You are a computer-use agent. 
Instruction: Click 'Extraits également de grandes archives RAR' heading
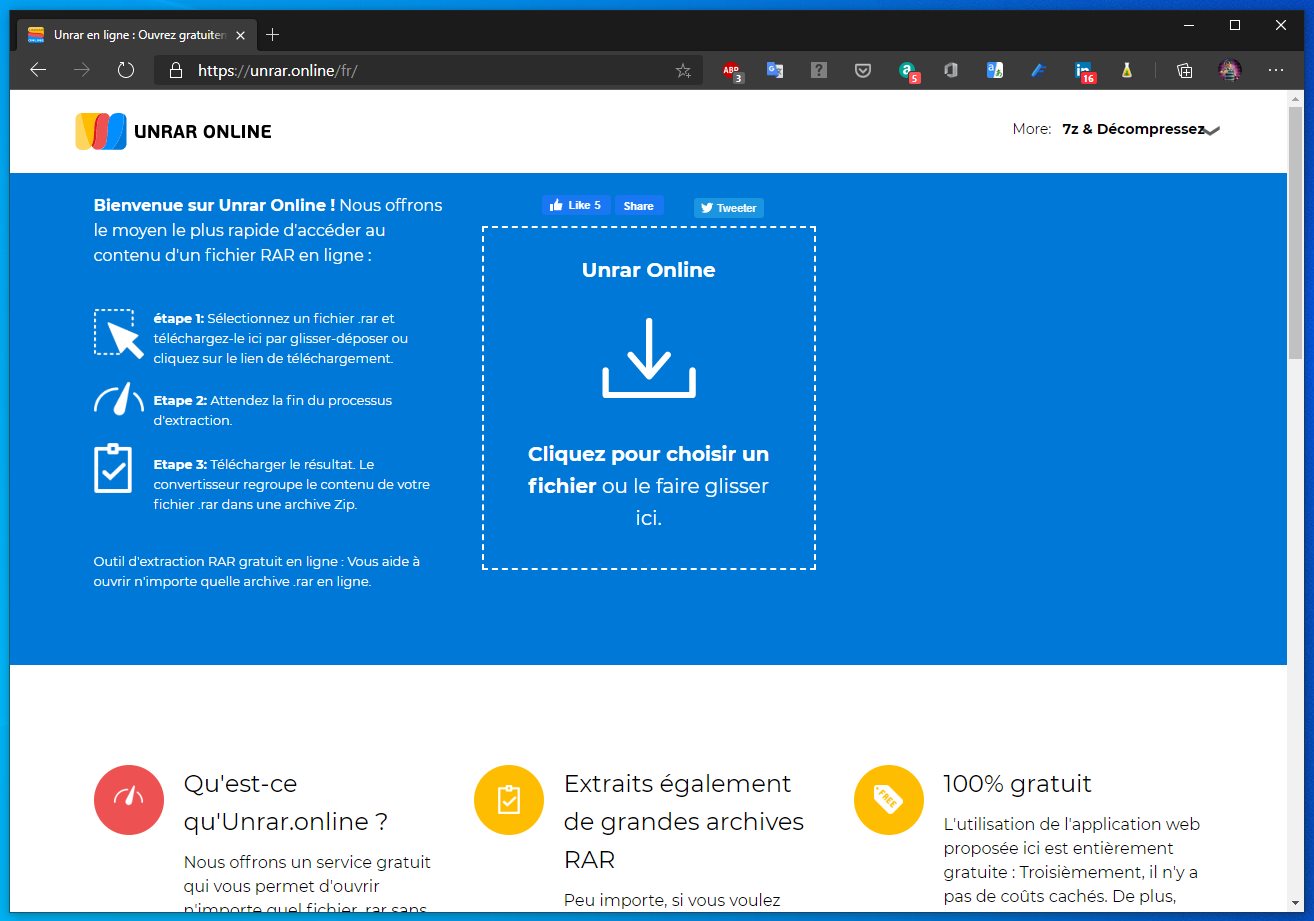(x=684, y=822)
